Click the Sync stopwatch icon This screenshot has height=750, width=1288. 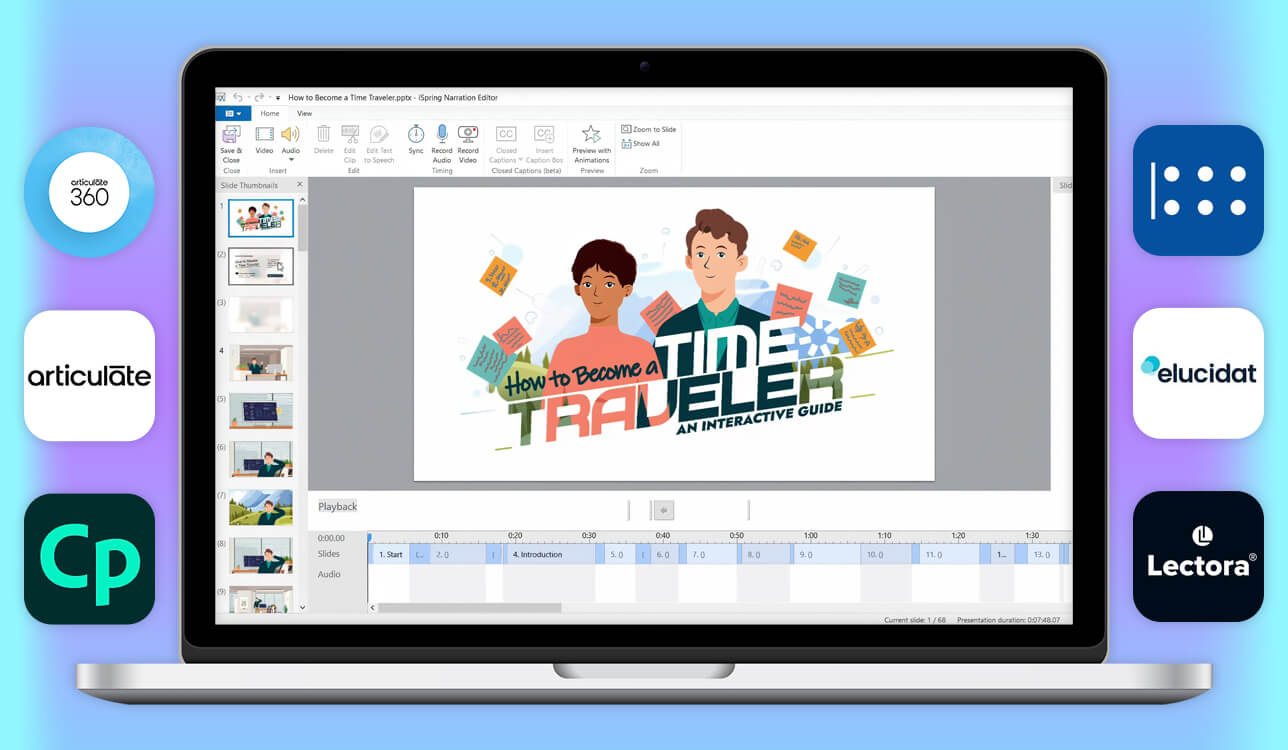click(x=416, y=134)
